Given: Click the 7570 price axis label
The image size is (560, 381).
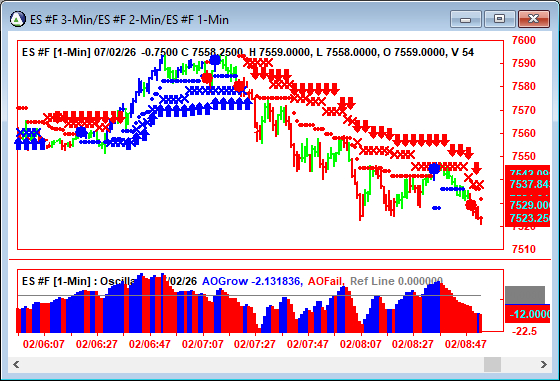Looking at the screenshot, I should (x=524, y=110).
